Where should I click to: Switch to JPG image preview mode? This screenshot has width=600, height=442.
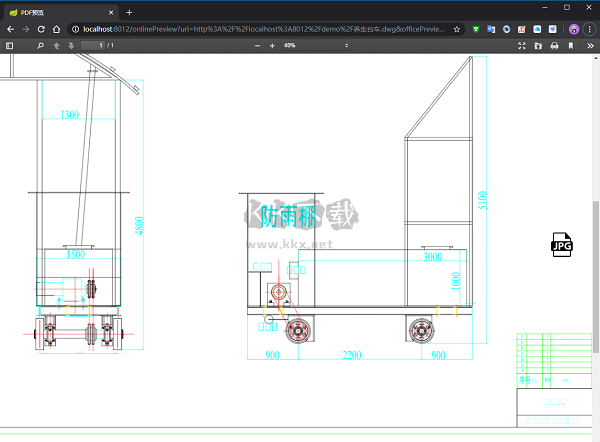tap(562, 245)
